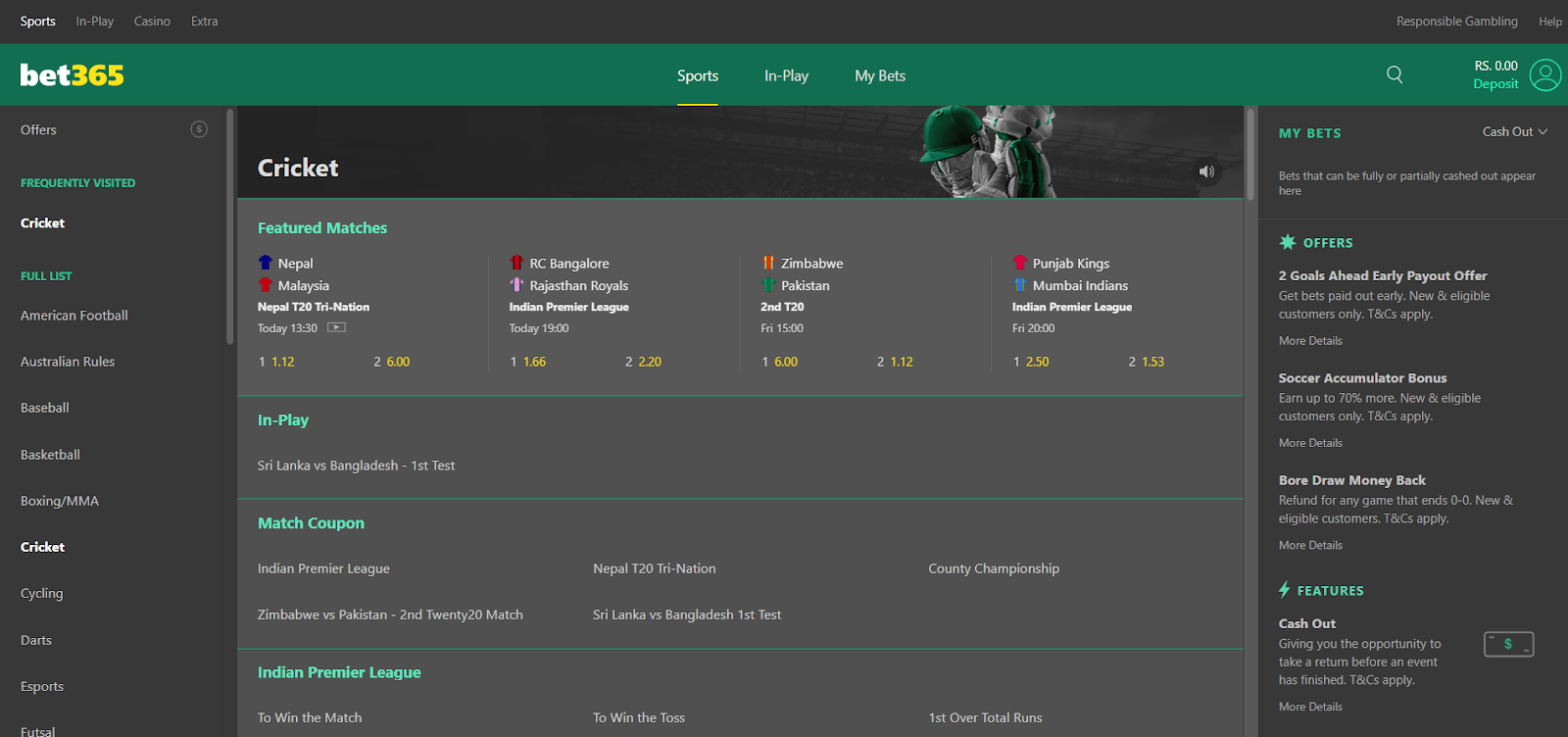
Task: Select Extra in the top dark bar
Action: (x=205, y=22)
